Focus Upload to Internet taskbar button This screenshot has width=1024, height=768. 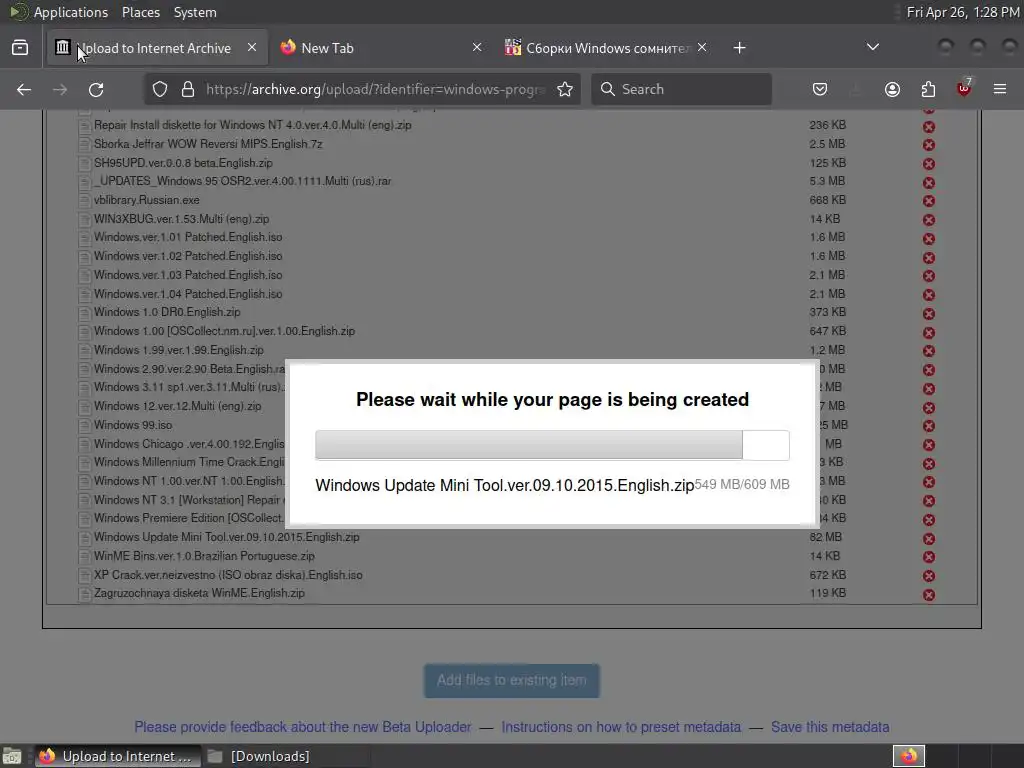(x=118, y=756)
